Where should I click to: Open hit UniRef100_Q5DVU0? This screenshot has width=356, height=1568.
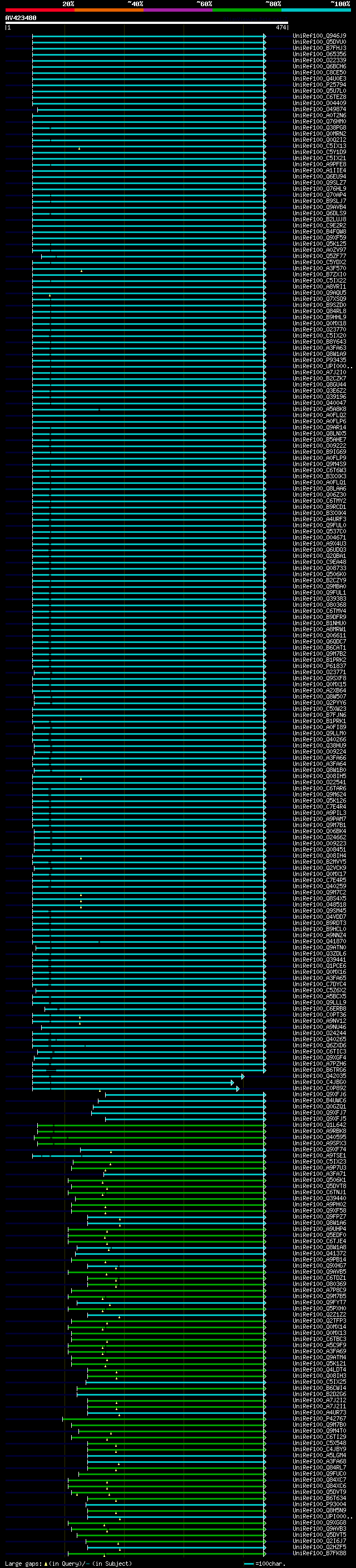click(x=319, y=42)
